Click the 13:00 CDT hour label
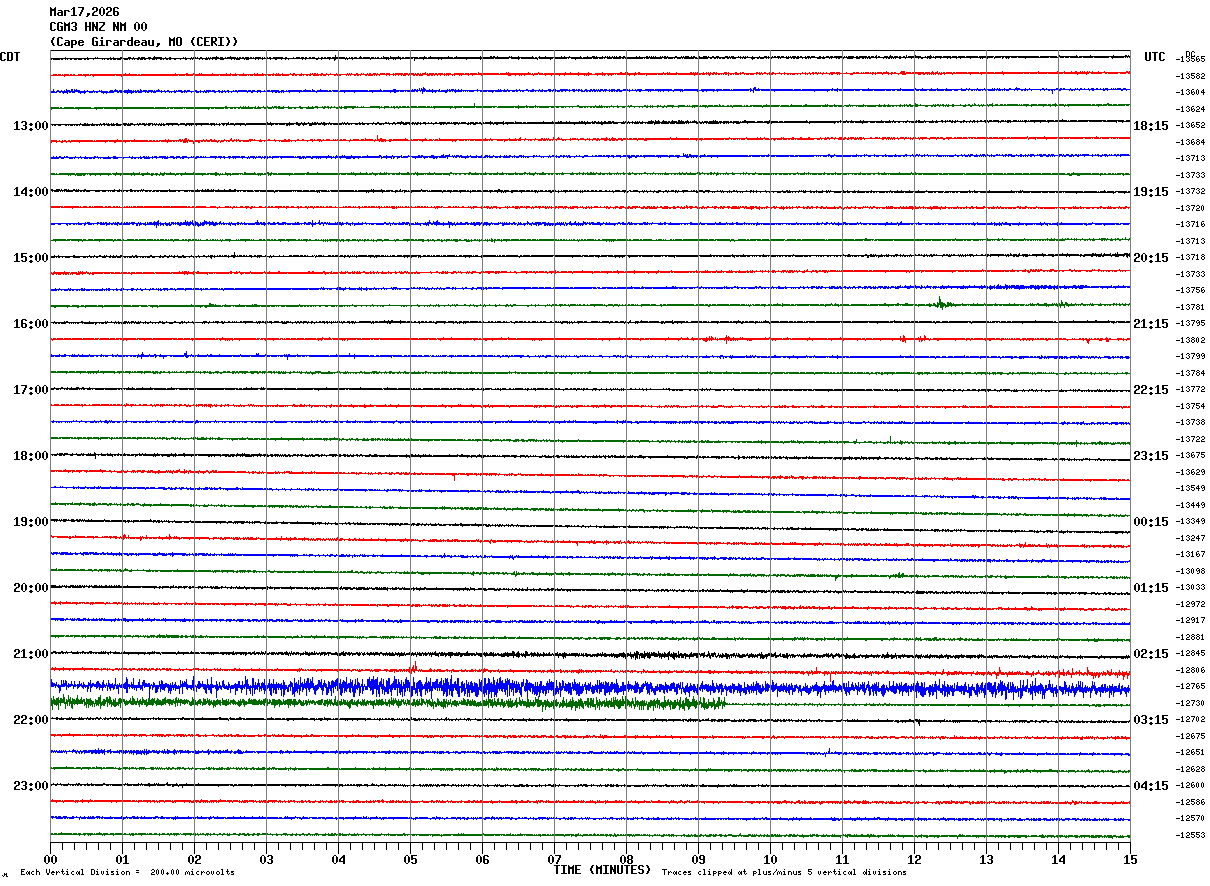 pos(30,126)
